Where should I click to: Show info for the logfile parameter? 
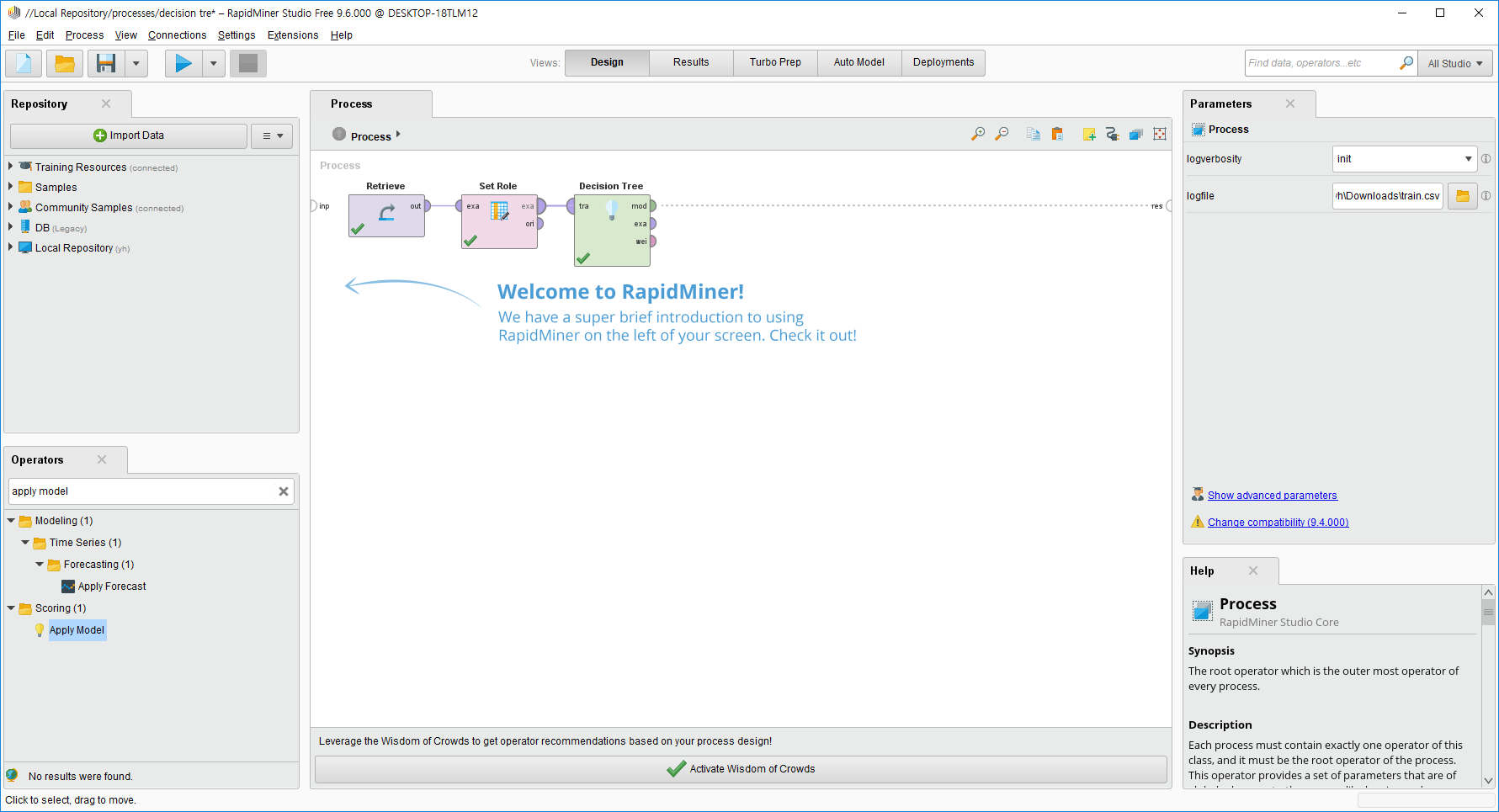[1486, 195]
